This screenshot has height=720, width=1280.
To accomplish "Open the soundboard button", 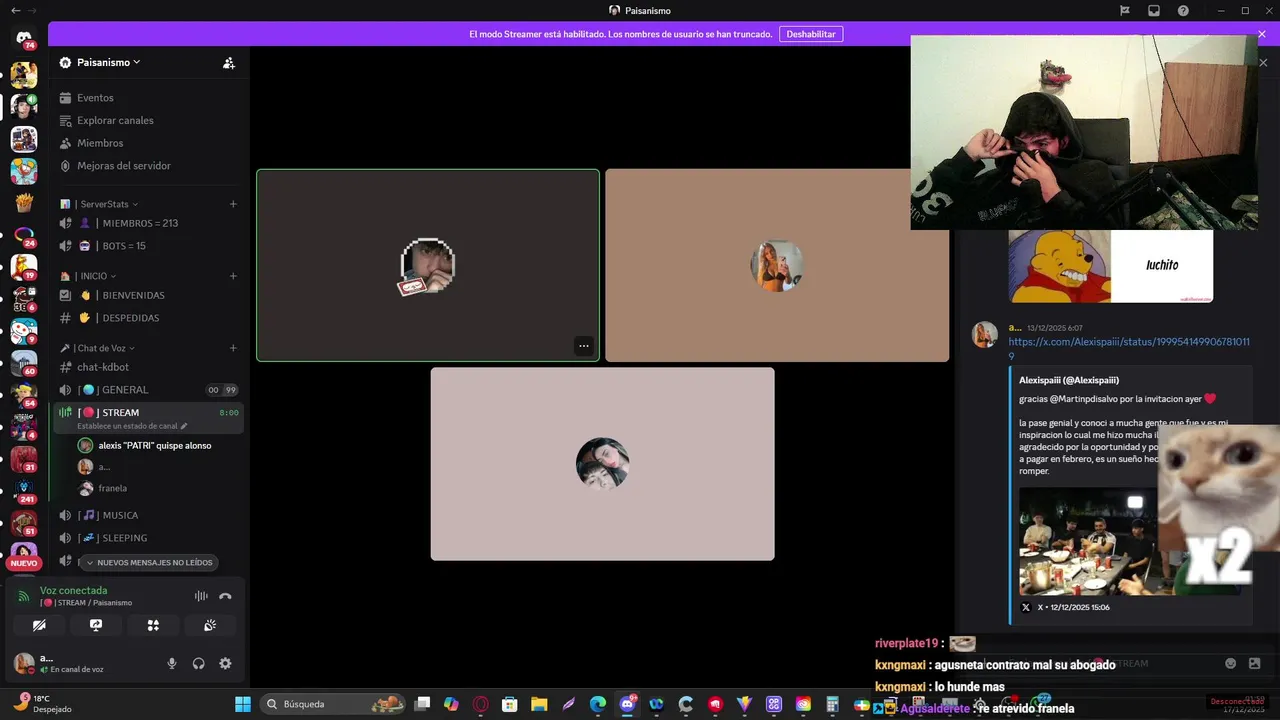I will pyautogui.click(x=210, y=625).
